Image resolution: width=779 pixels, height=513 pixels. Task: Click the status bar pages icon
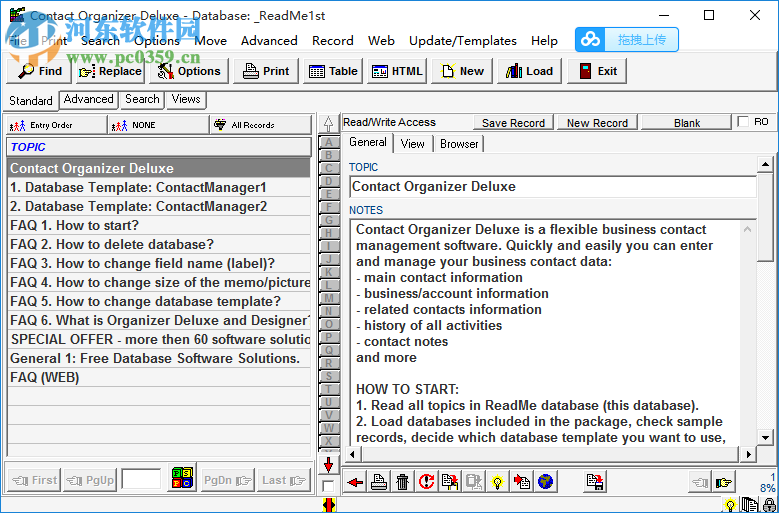point(749,505)
